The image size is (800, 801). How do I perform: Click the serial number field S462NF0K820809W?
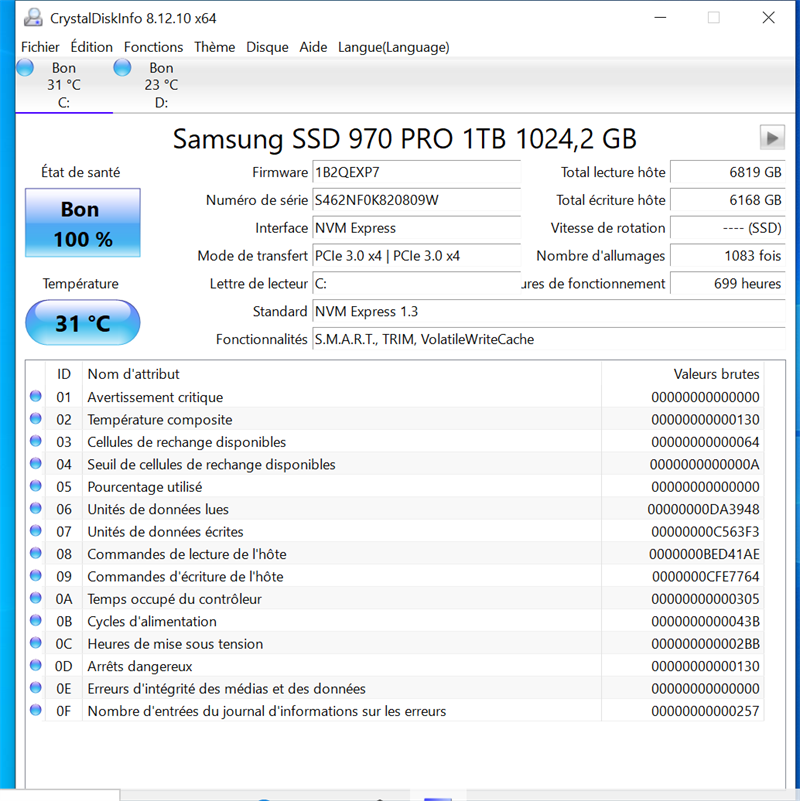[416, 200]
